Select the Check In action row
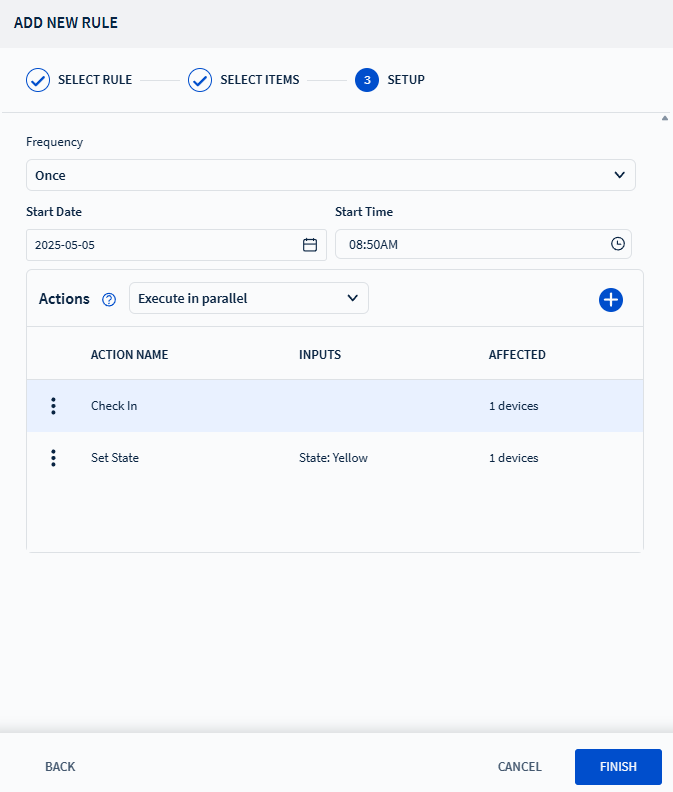Viewport: 673px width, 792px height. pyautogui.click(x=300, y=406)
